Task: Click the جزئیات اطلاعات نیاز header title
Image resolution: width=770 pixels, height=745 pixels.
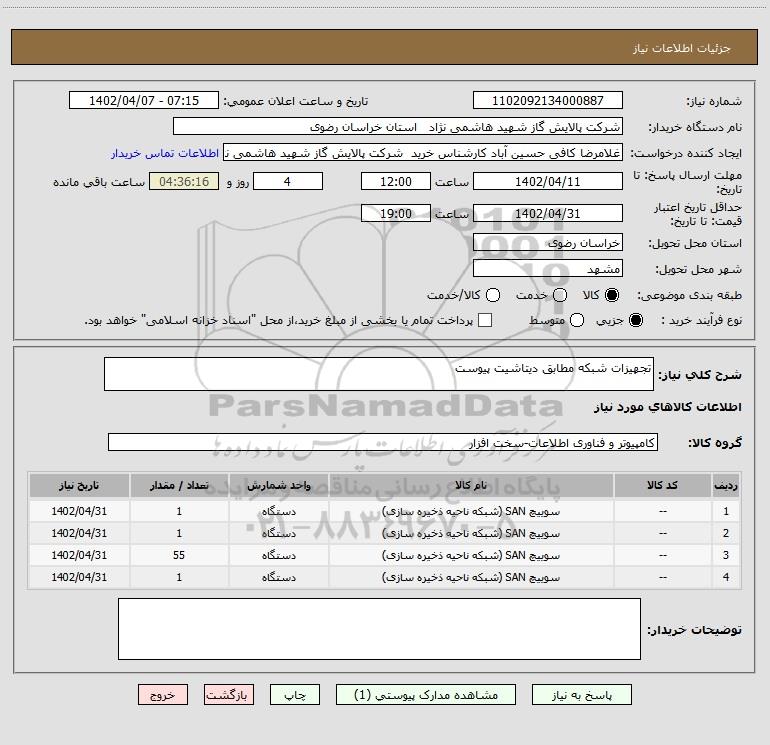Action: [682, 48]
